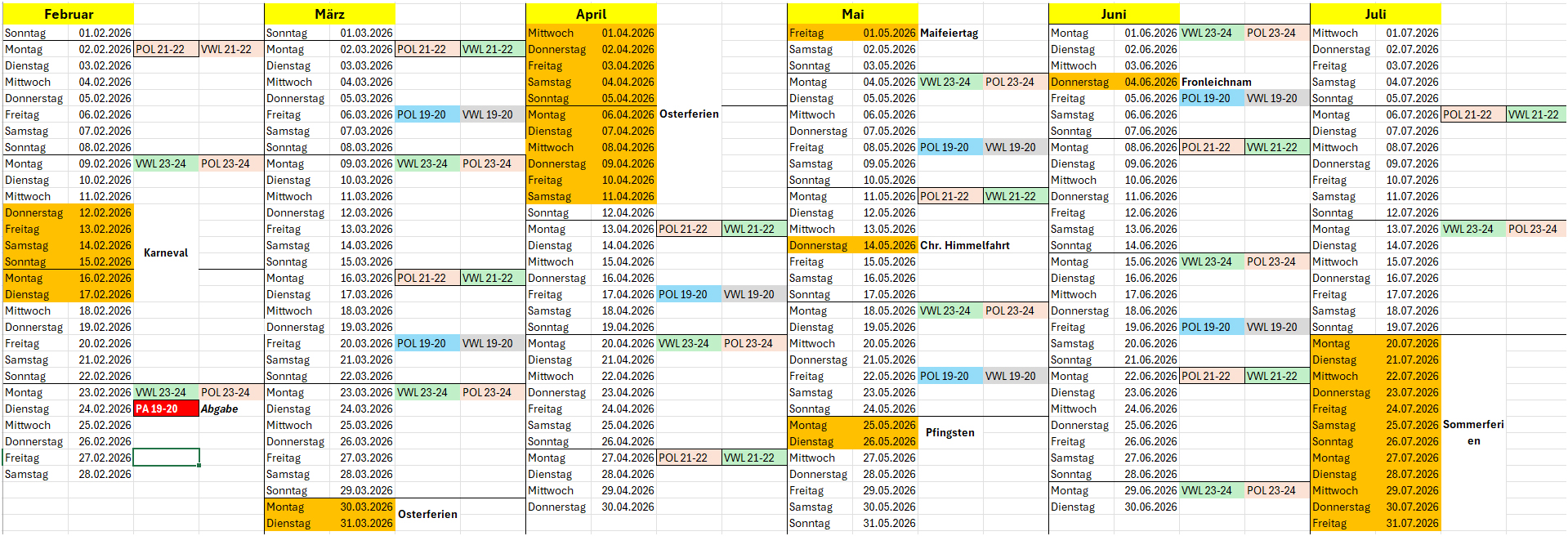The height and width of the screenshot is (536, 1568).
Task: Click the date cell 04.06.2026
Action: [x=1150, y=82]
